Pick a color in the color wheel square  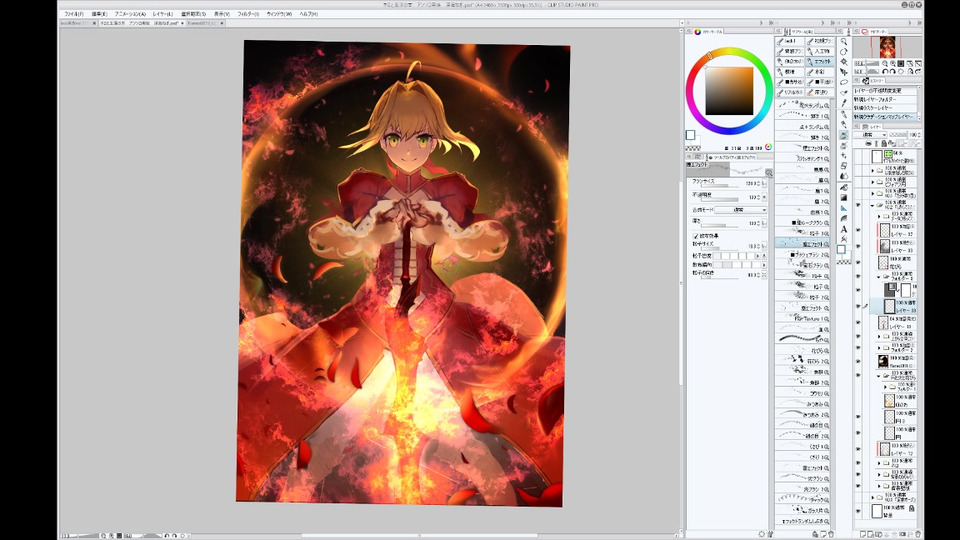point(729,91)
